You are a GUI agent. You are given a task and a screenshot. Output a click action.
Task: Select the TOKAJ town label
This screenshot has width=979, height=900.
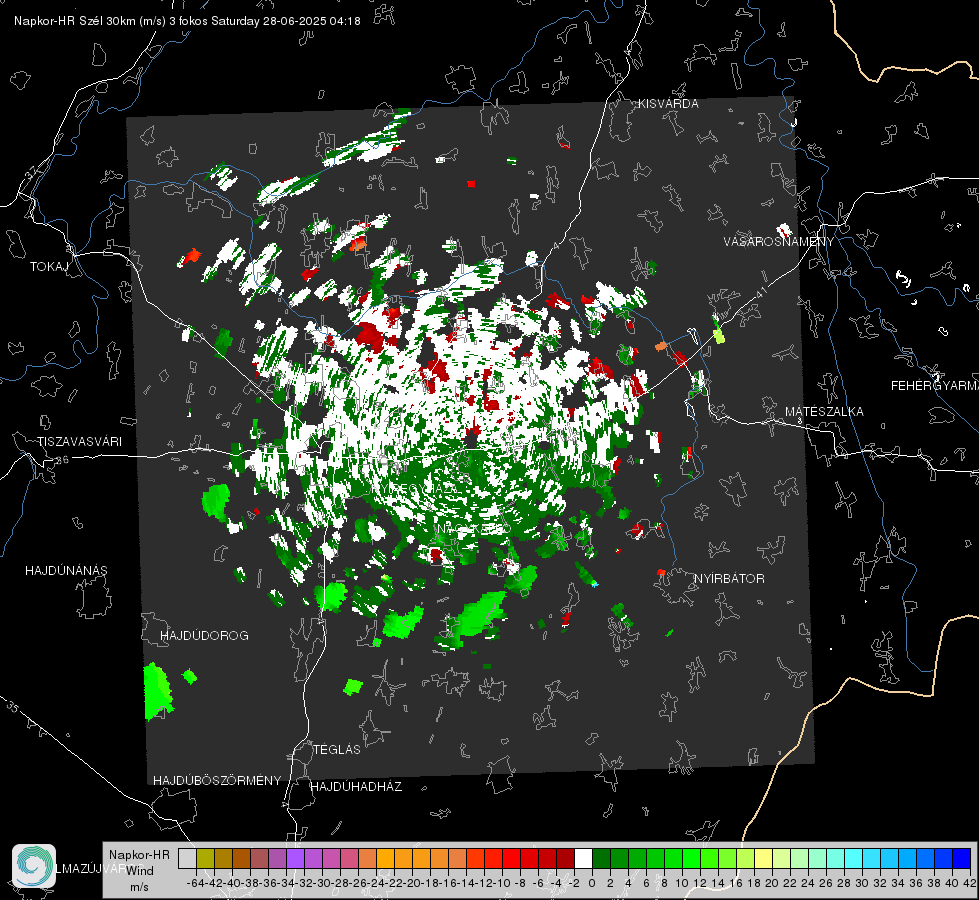(x=48, y=267)
